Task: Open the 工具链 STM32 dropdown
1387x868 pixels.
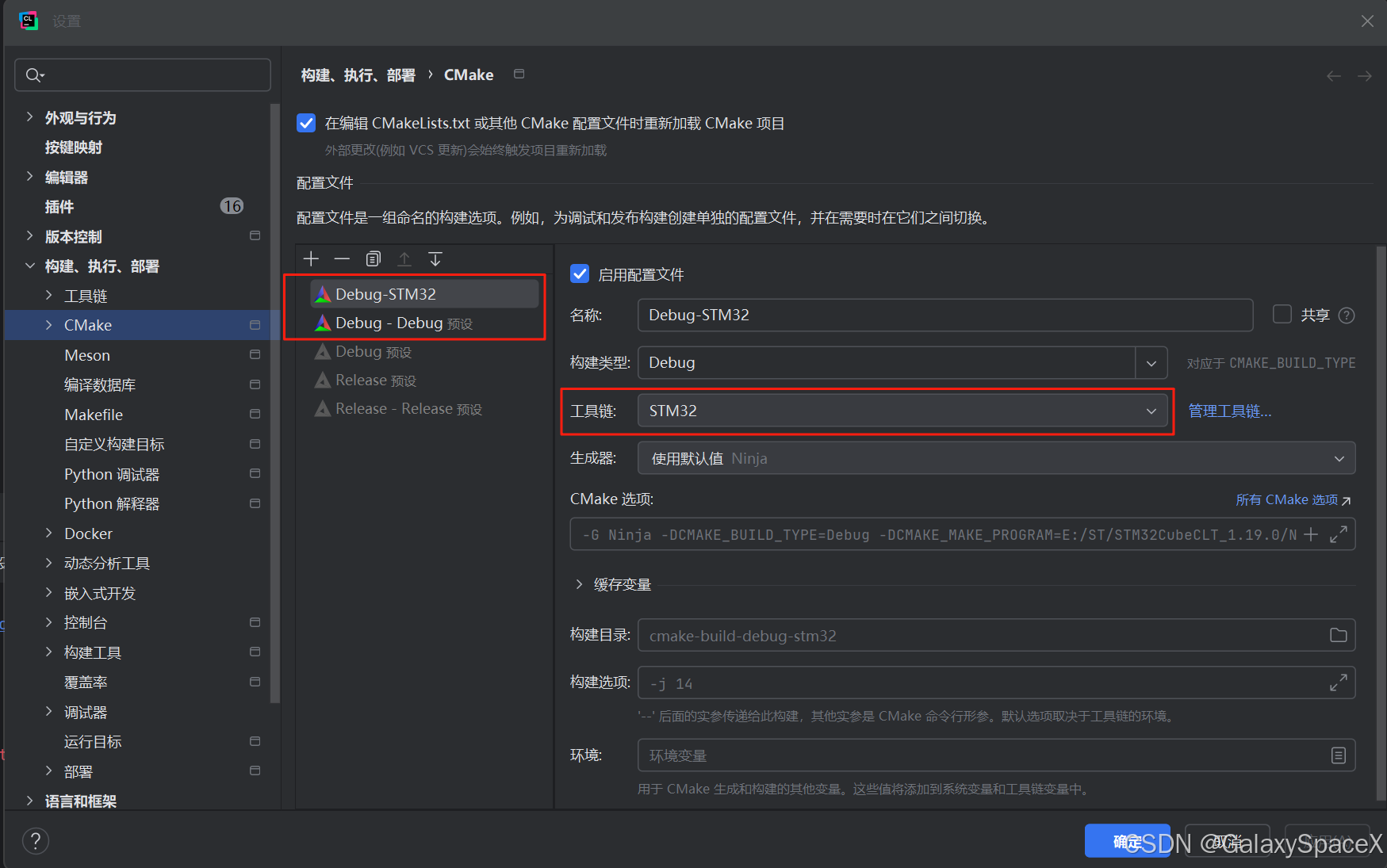Action: pyautogui.click(x=902, y=411)
